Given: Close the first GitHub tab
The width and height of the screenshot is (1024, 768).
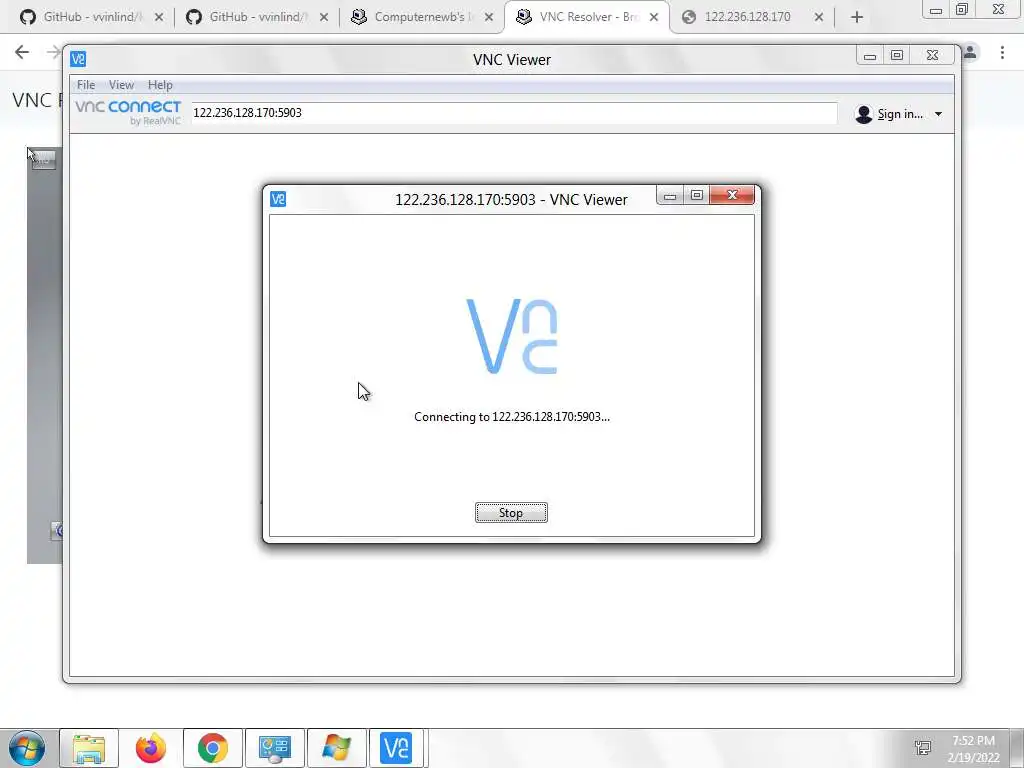Looking at the screenshot, I should pyautogui.click(x=159, y=18).
